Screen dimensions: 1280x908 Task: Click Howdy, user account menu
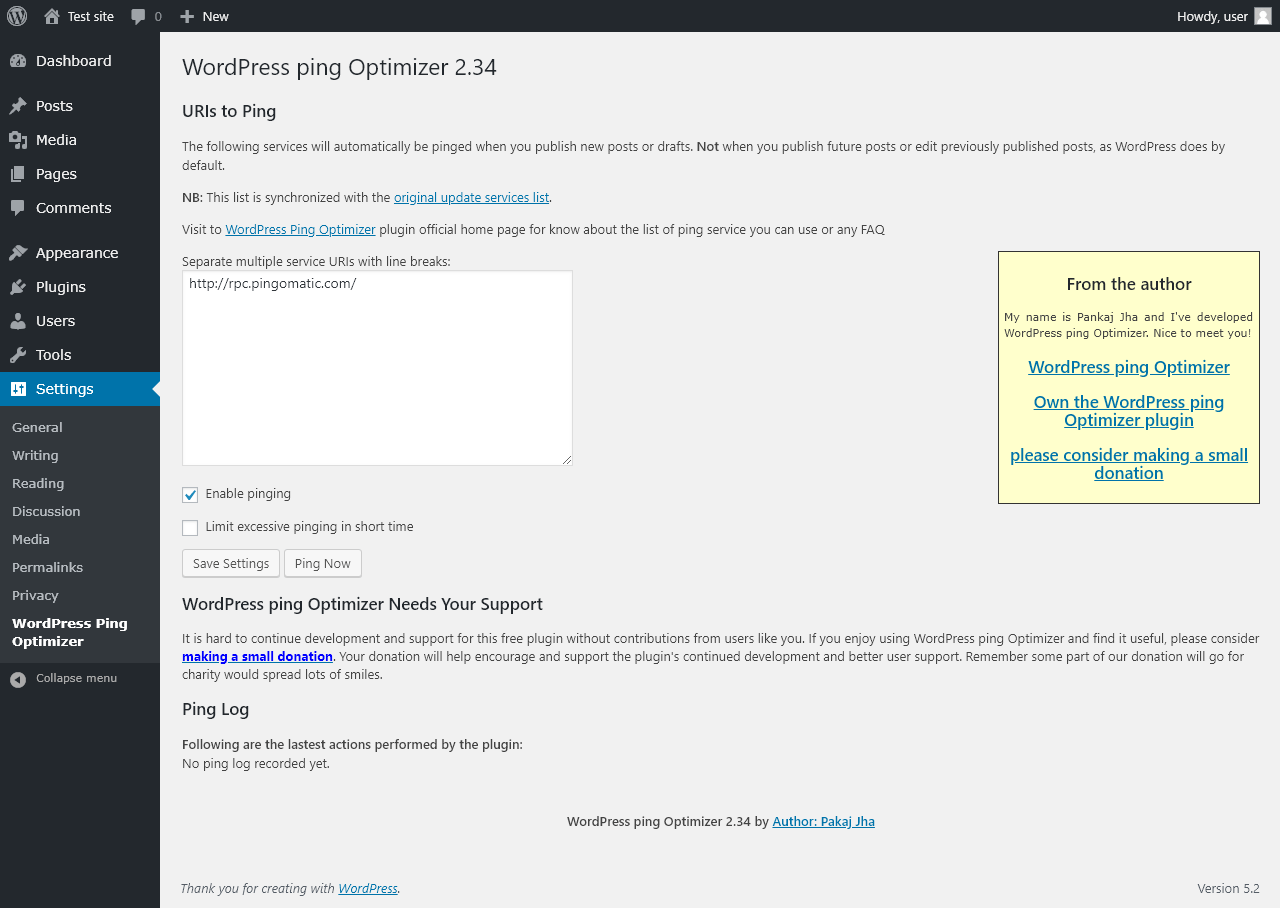tap(1224, 16)
